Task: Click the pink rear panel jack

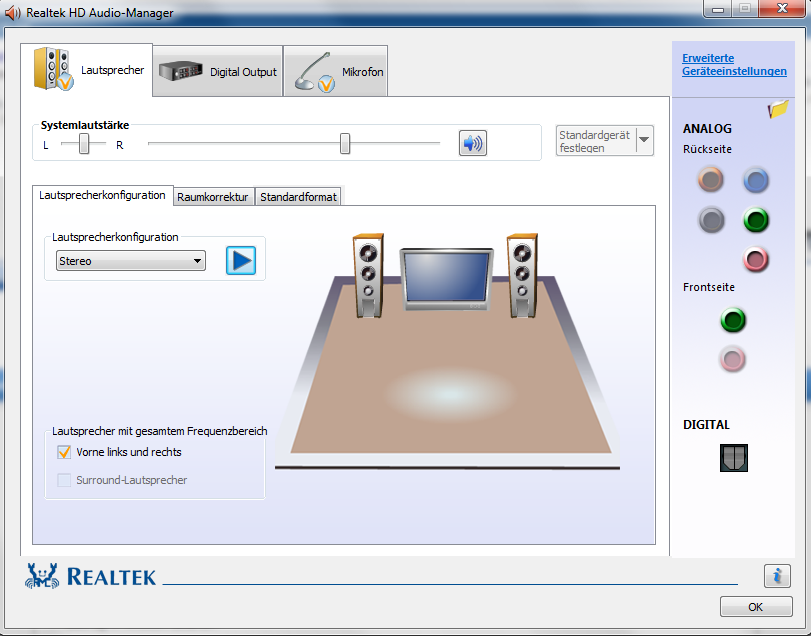Action: (756, 259)
